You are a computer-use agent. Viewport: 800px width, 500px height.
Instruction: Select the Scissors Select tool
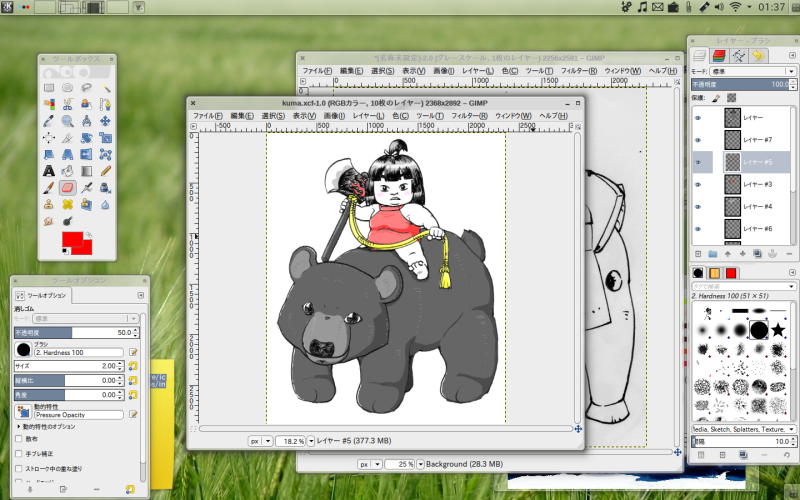pos(67,104)
